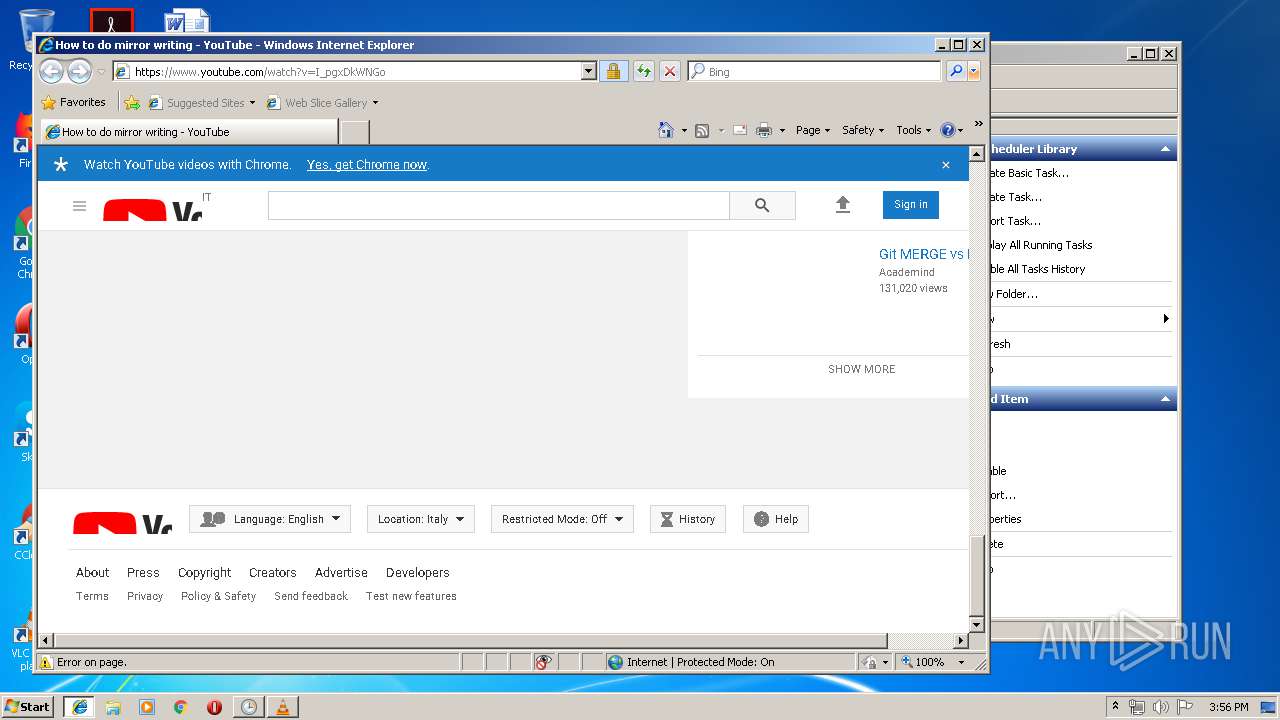Click 'Yes, get Chrome now' link

point(367,165)
